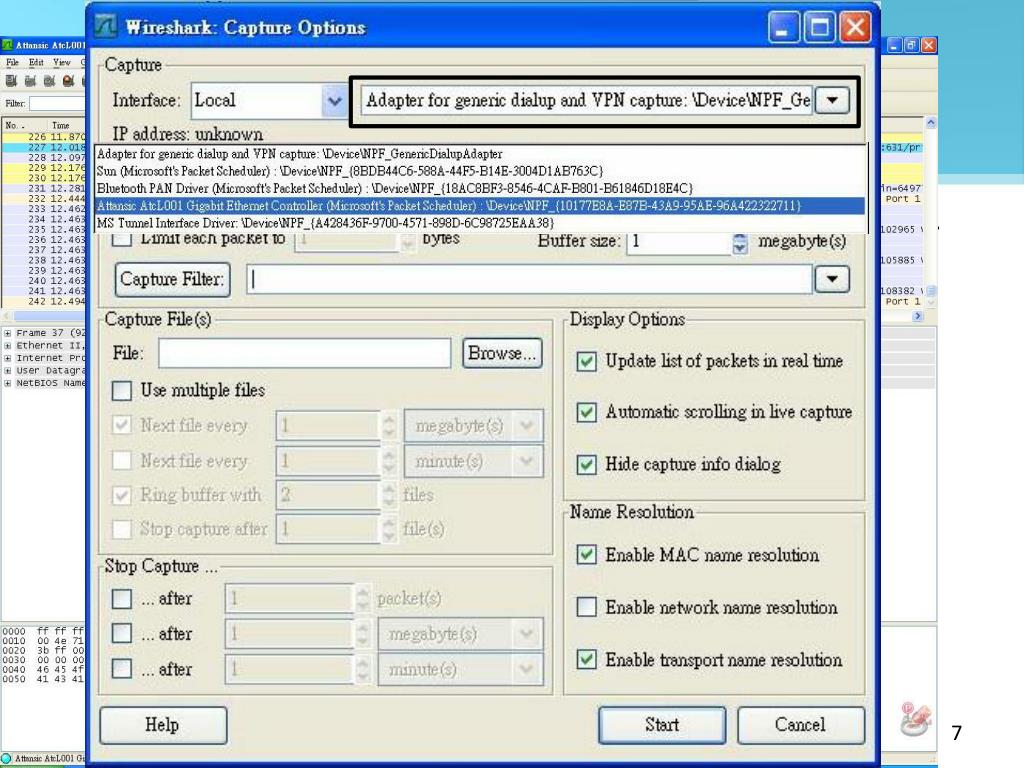Click hex dump row 0000

pyautogui.click(x=43, y=632)
